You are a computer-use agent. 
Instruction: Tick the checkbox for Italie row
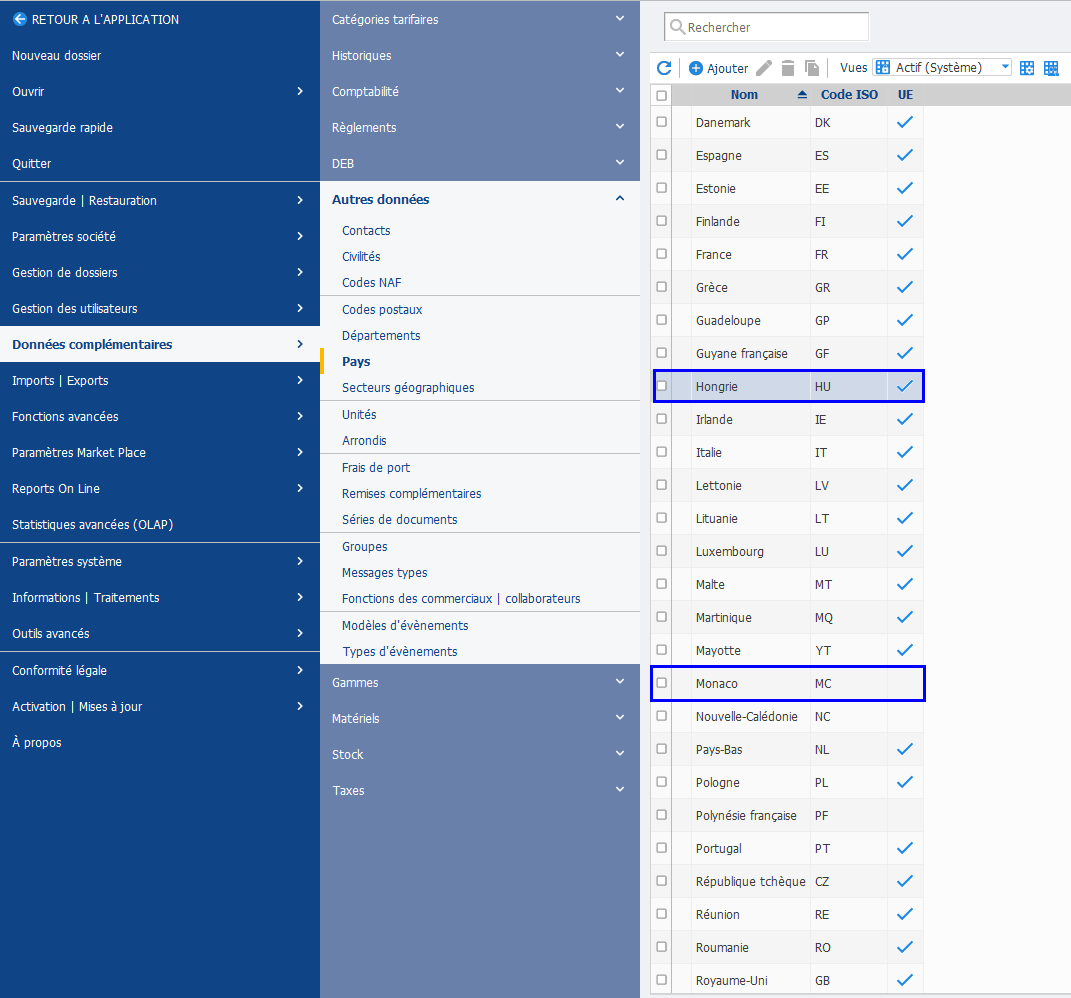tap(661, 452)
